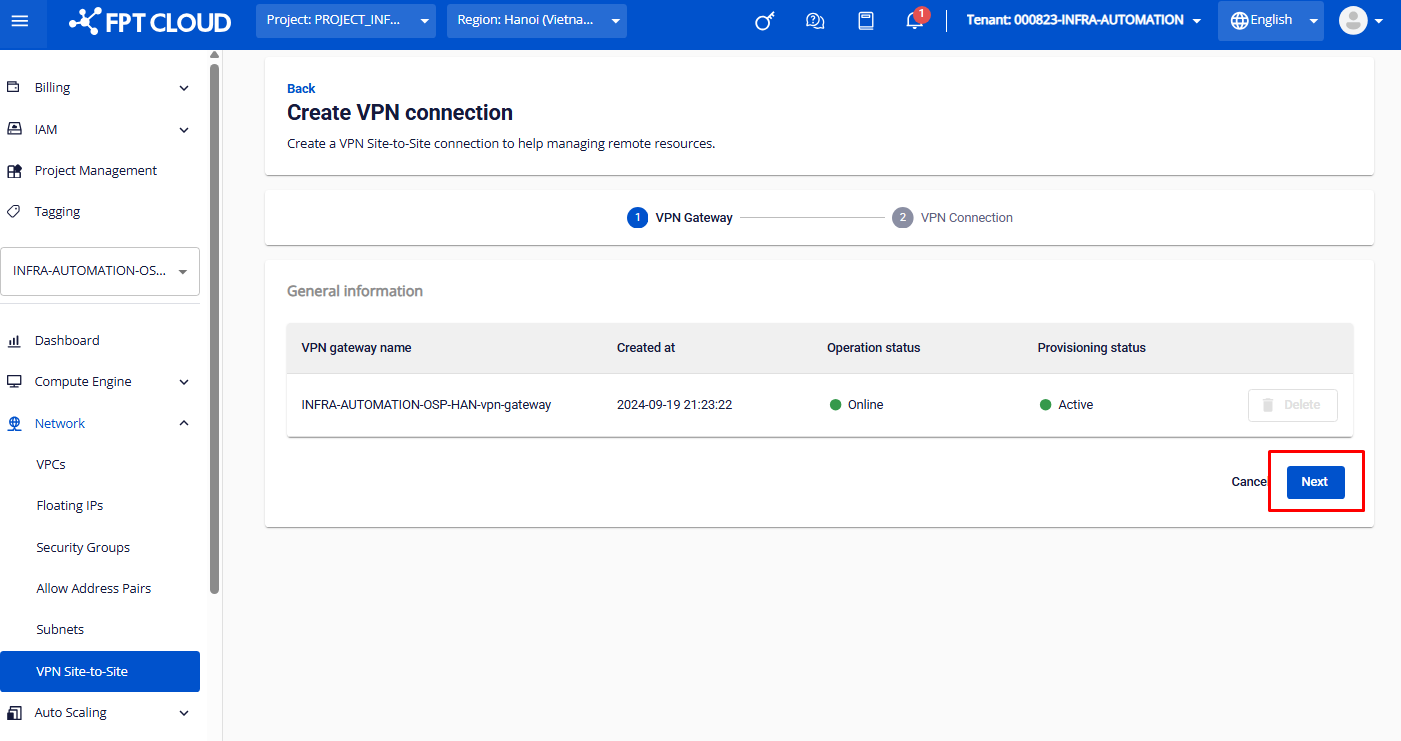Click the General information heading
Image resolution: width=1401 pixels, height=741 pixels.
[355, 291]
